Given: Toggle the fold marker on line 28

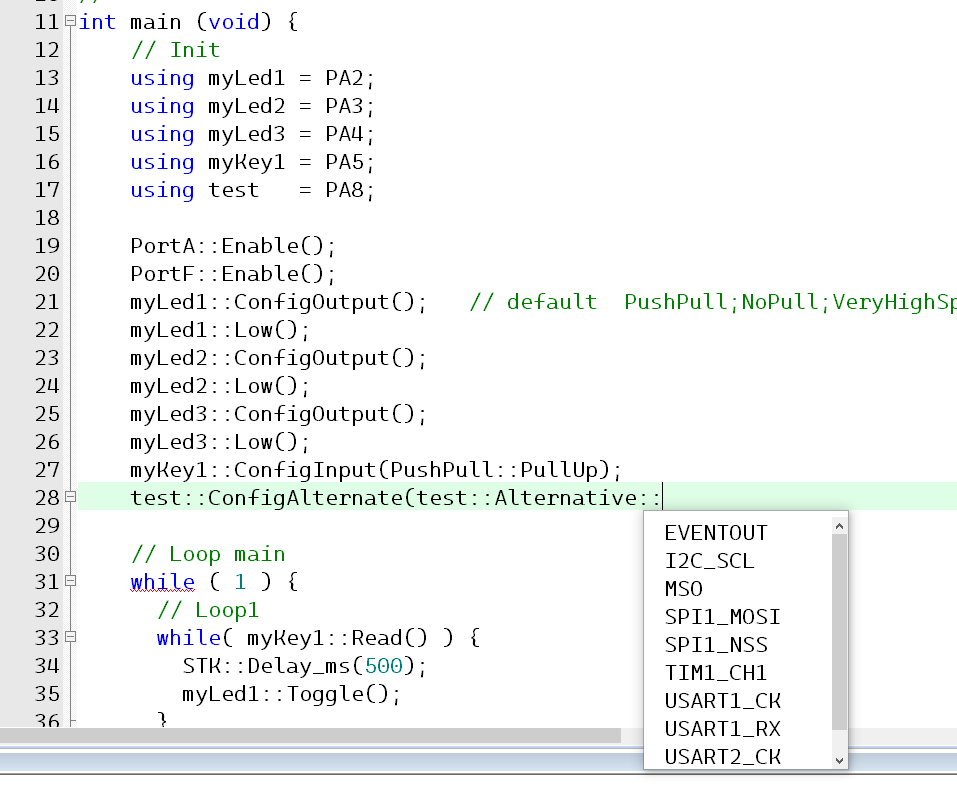Looking at the screenshot, I should pos(69,497).
